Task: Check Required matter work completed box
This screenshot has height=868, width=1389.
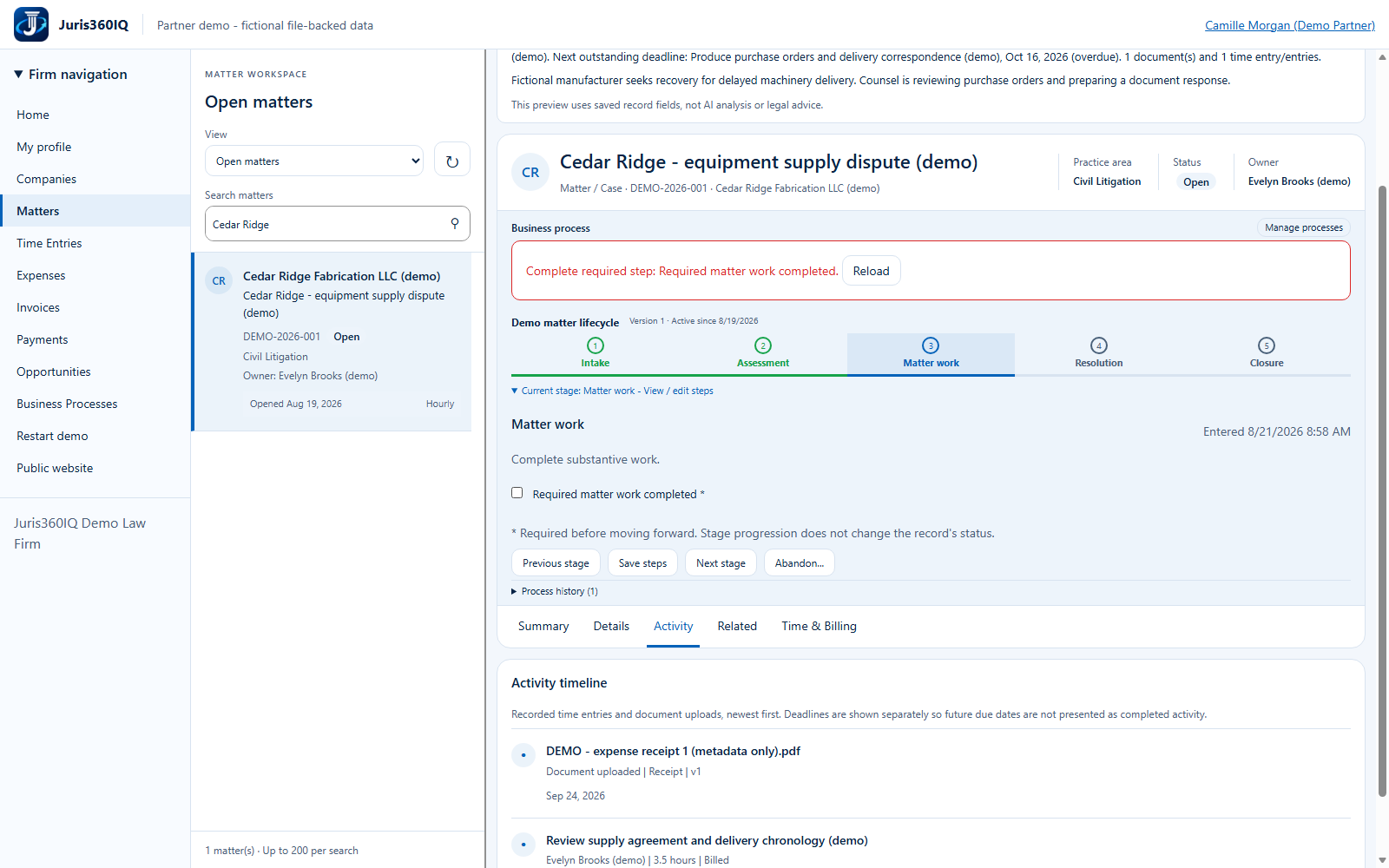Action: [517, 493]
